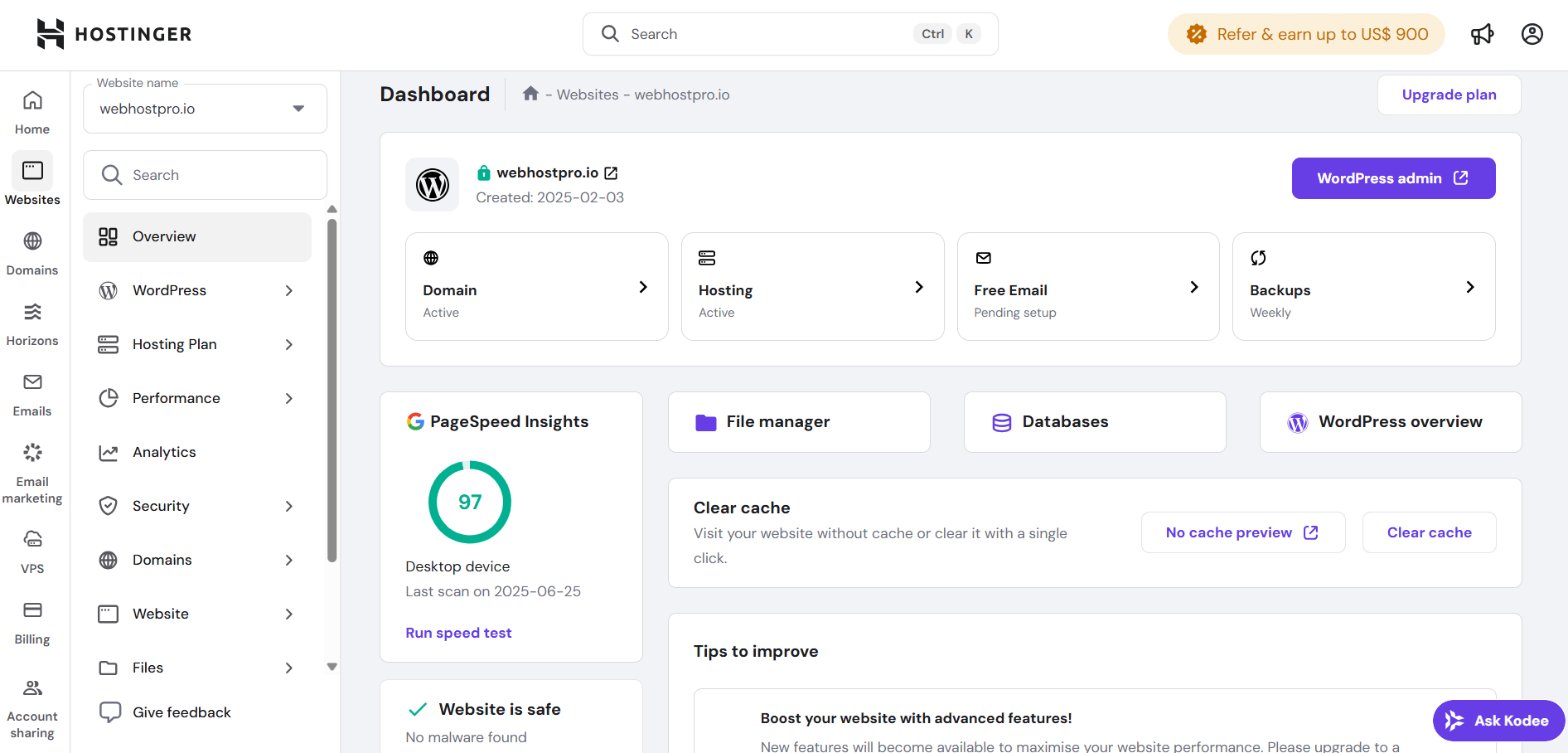Open the Databases tile
The width and height of the screenshot is (1568, 753).
1095,422
